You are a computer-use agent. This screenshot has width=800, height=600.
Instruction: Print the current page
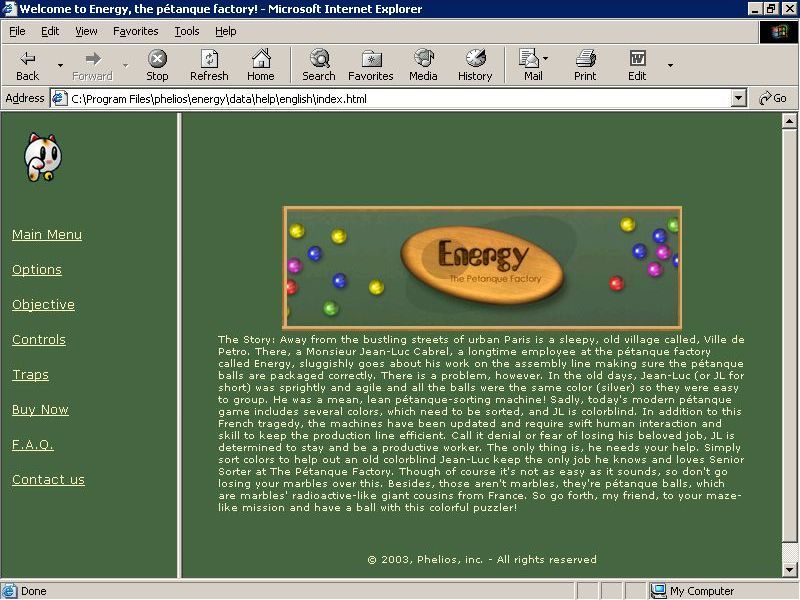(585, 66)
